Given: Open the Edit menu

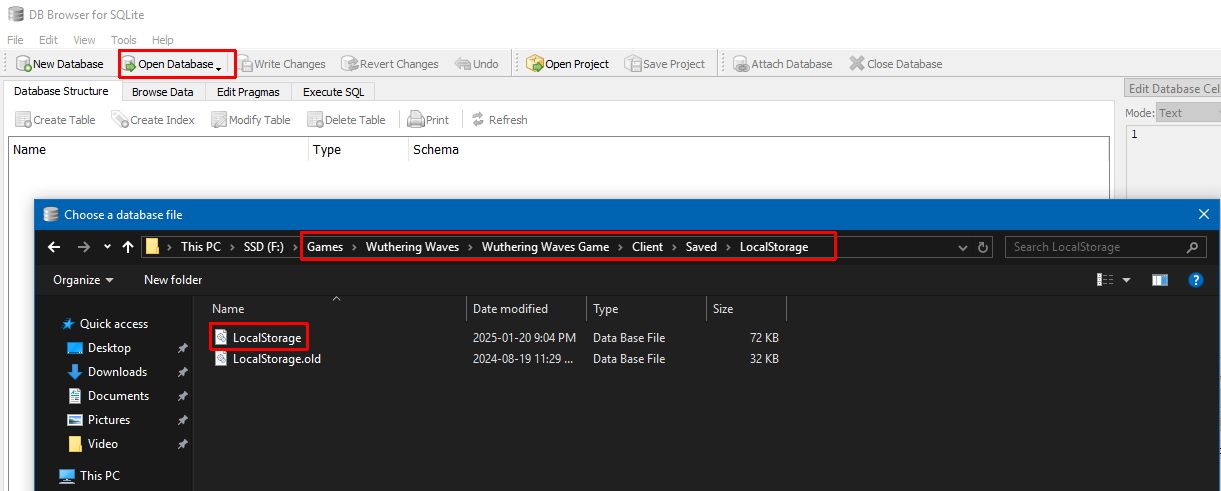Looking at the screenshot, I should click(48, 40).
